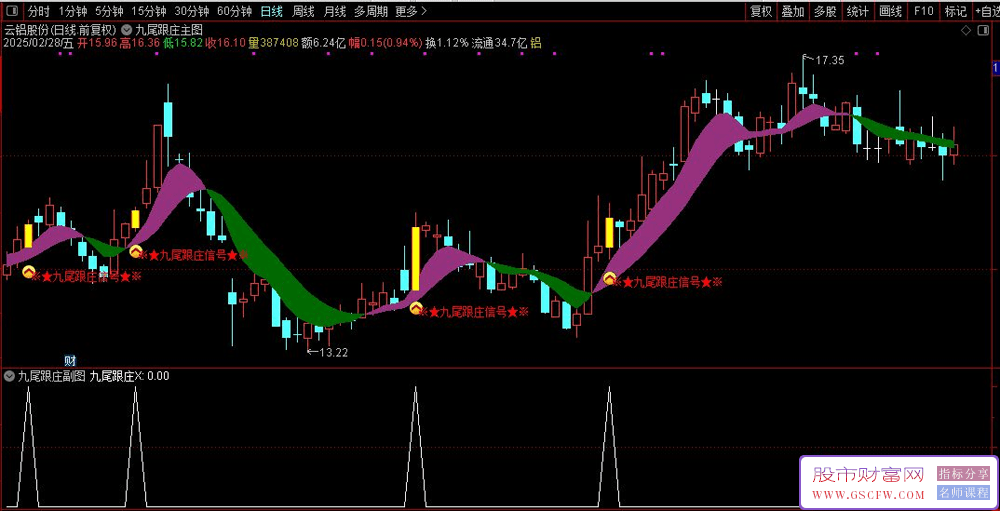
Task: Click the rightmost 九尾跟庄 signal arrow icon
Action: [x=610, y=279]
